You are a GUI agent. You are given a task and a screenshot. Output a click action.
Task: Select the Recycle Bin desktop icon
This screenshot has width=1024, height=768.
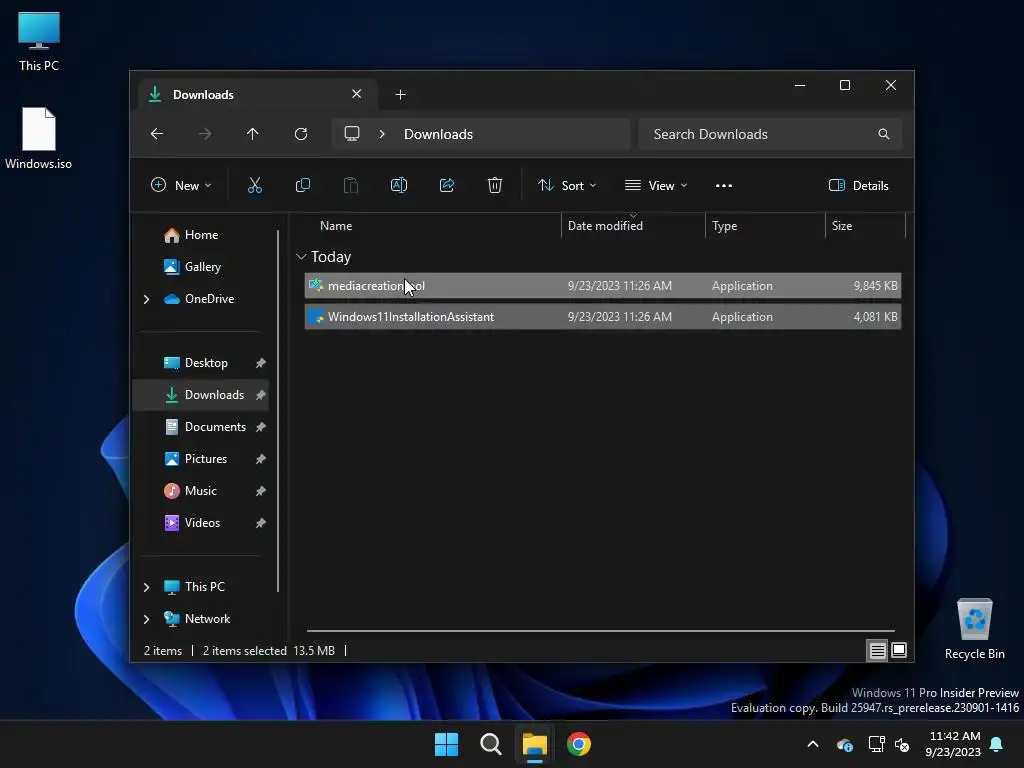tap(974, 630)
